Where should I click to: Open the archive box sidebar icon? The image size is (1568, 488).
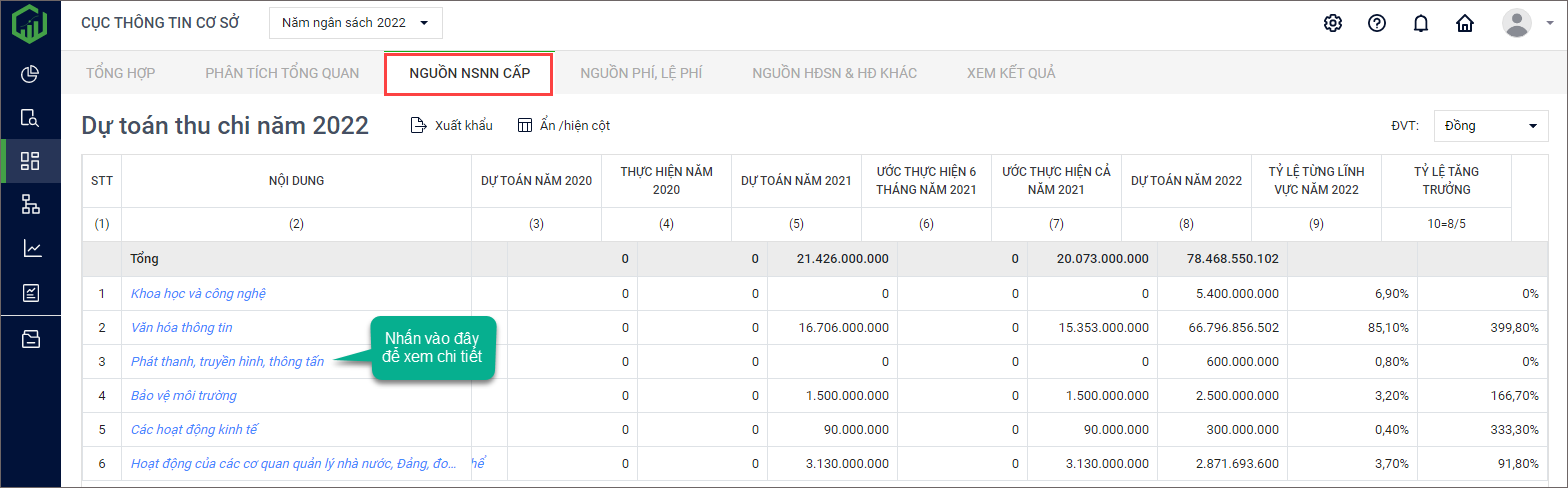30,339
